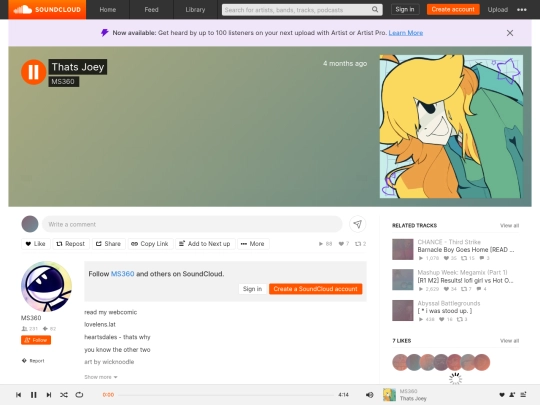This screenshot has width=540, height=405.
Task: Open Lofi girl vs Hot O... track
Action: (465, 280)
